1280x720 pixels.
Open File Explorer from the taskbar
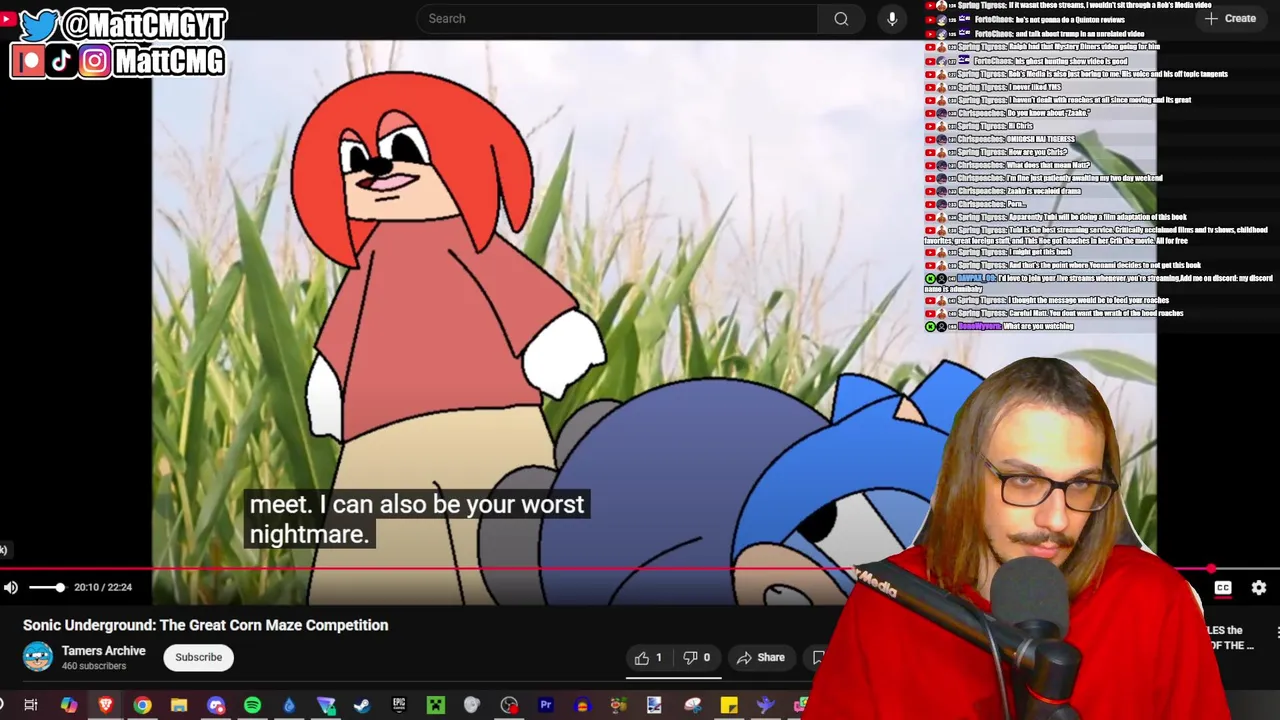coord(179,705)
